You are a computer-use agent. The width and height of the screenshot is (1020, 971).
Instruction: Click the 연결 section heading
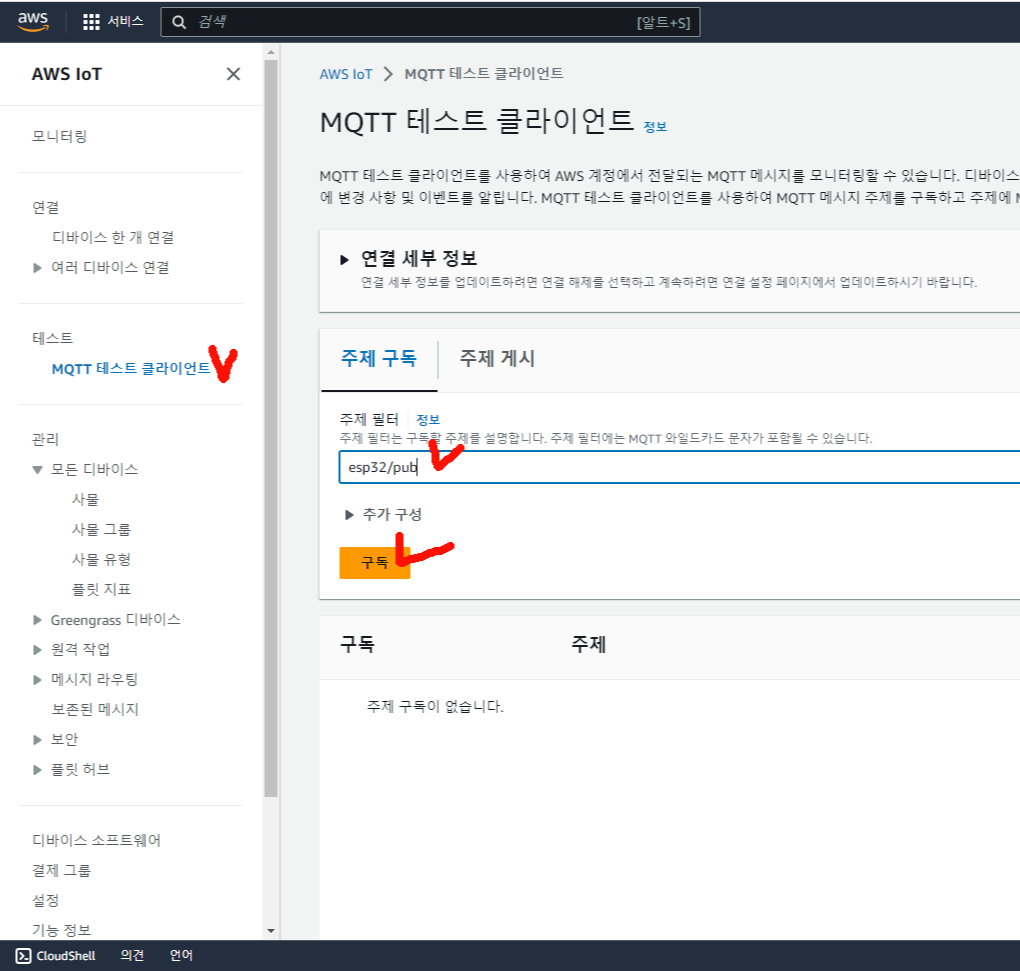pyautogui.click(x=46, y=207)
